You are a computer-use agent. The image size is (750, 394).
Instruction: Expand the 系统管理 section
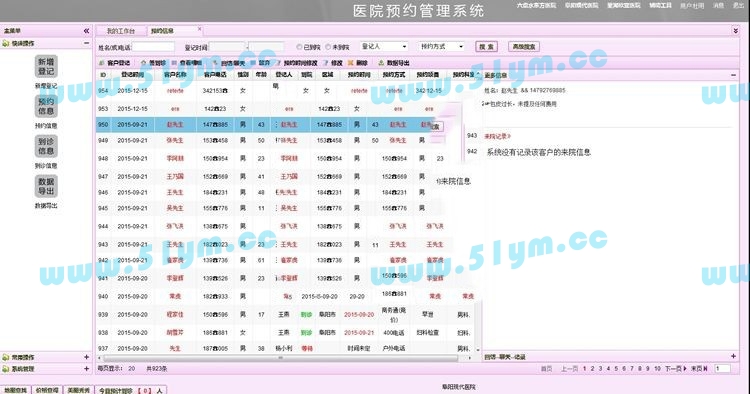click(x=87, y=369)
